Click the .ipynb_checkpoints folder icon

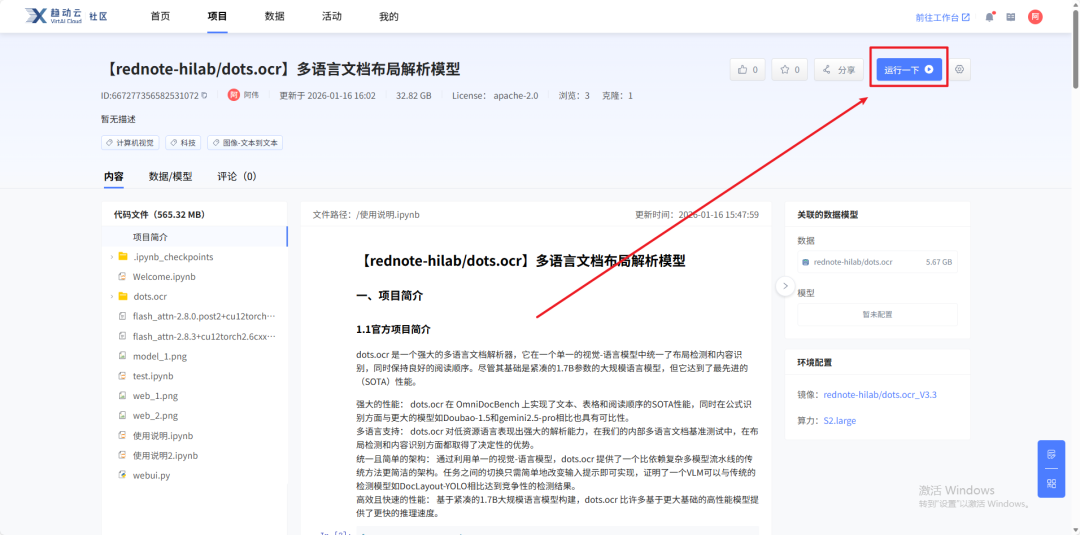[123, 257]
